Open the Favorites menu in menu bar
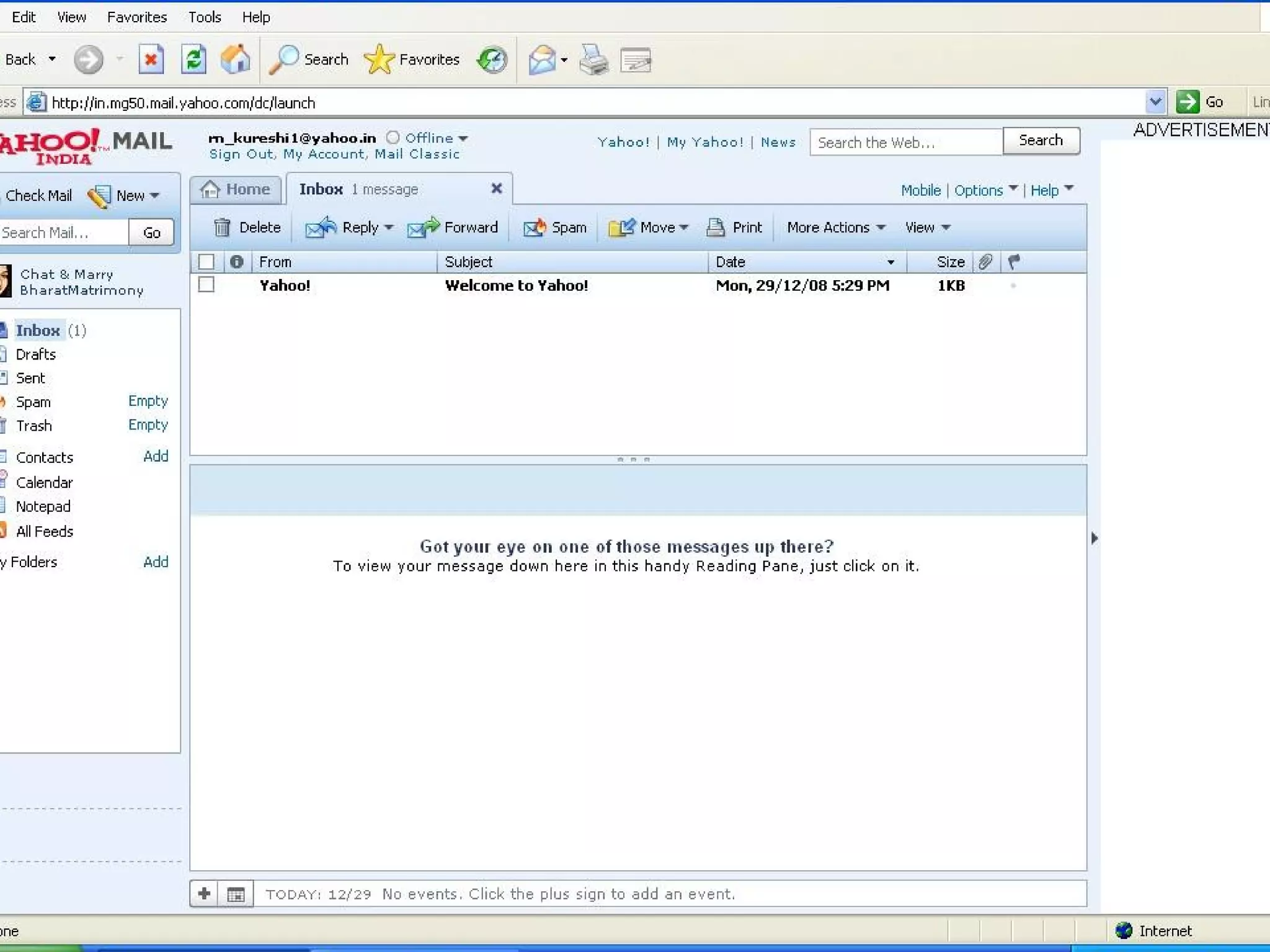This screenshot has height=952, width=1270. coord(136,17)
